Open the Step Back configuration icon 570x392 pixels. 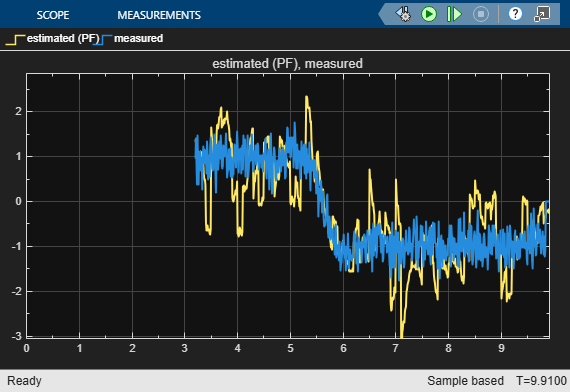(x=404, y=15)
